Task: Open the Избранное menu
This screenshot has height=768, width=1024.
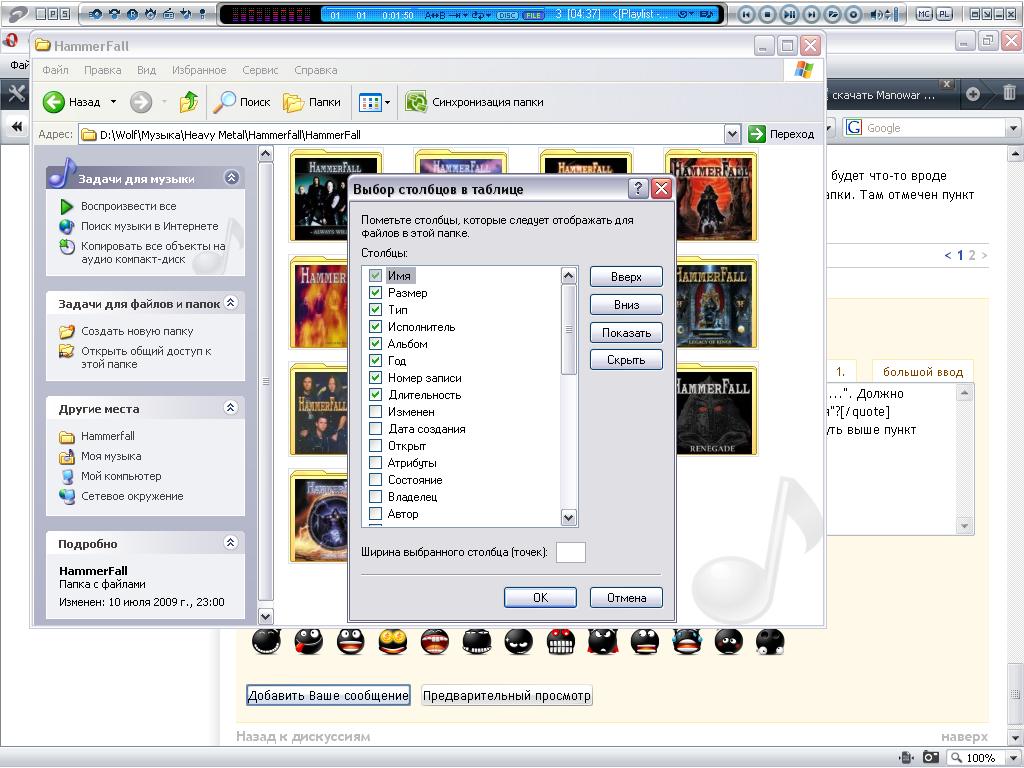Action: click(199, 70)
